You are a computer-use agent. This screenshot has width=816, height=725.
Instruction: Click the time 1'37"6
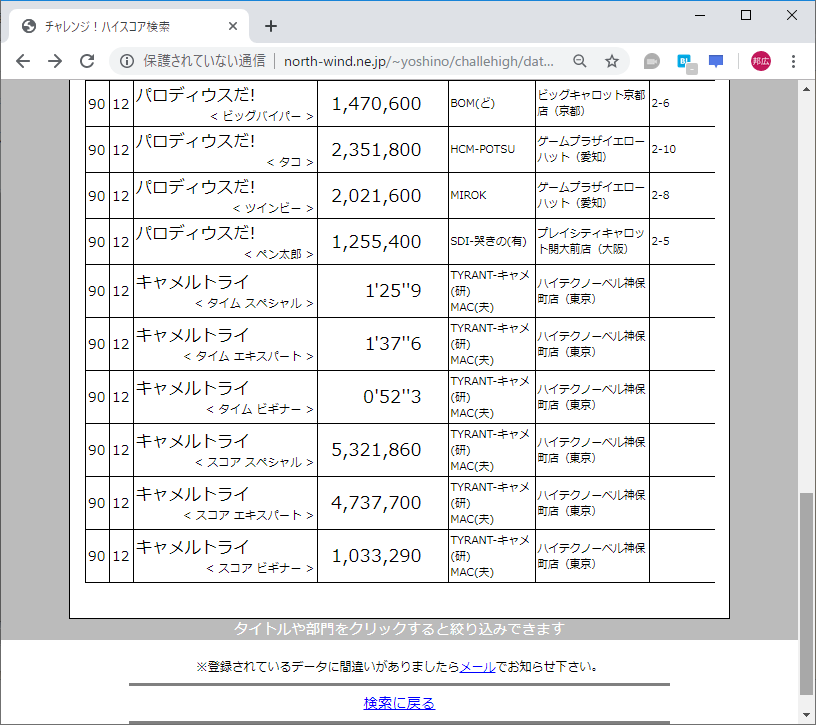[x=393, y=344]
